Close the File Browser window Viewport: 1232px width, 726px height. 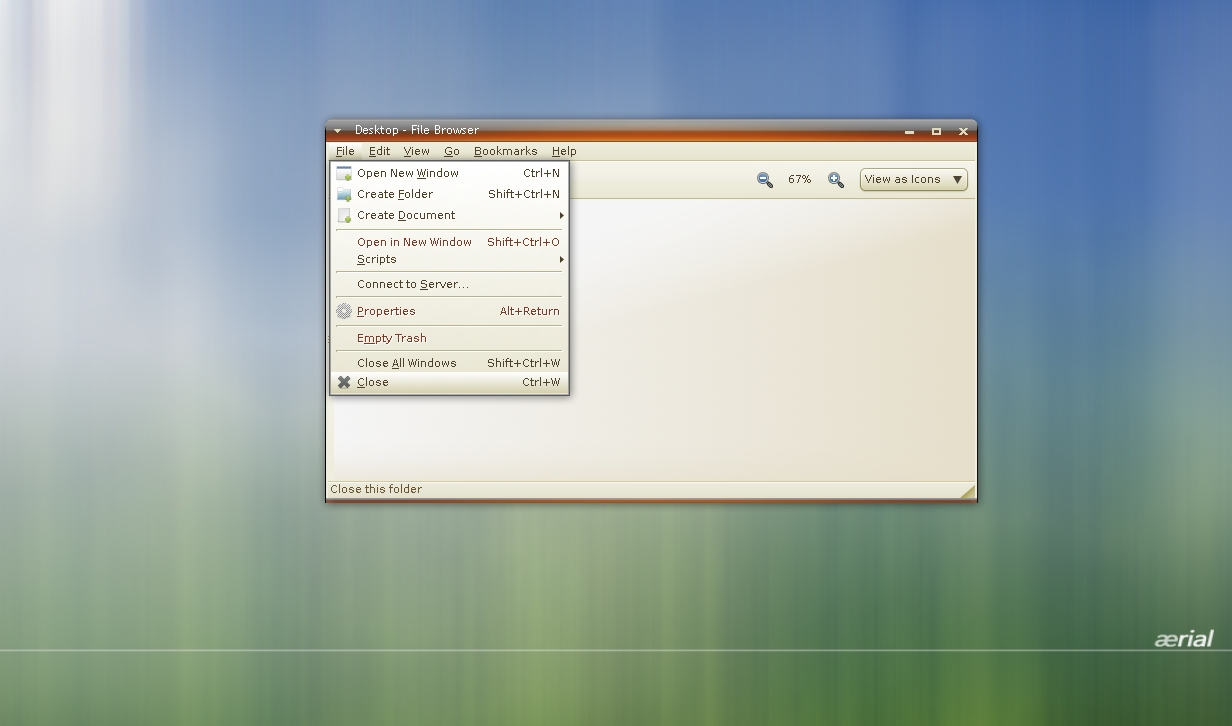coord(964,131)
